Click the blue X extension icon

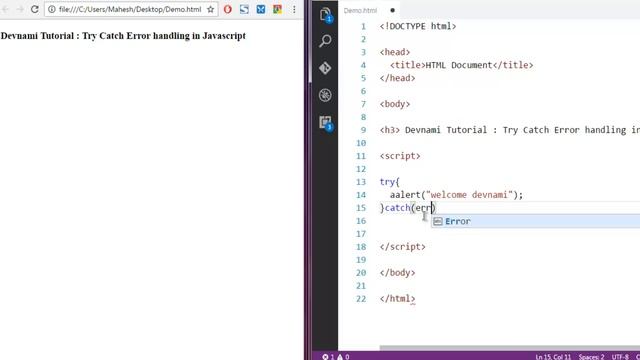261,9
